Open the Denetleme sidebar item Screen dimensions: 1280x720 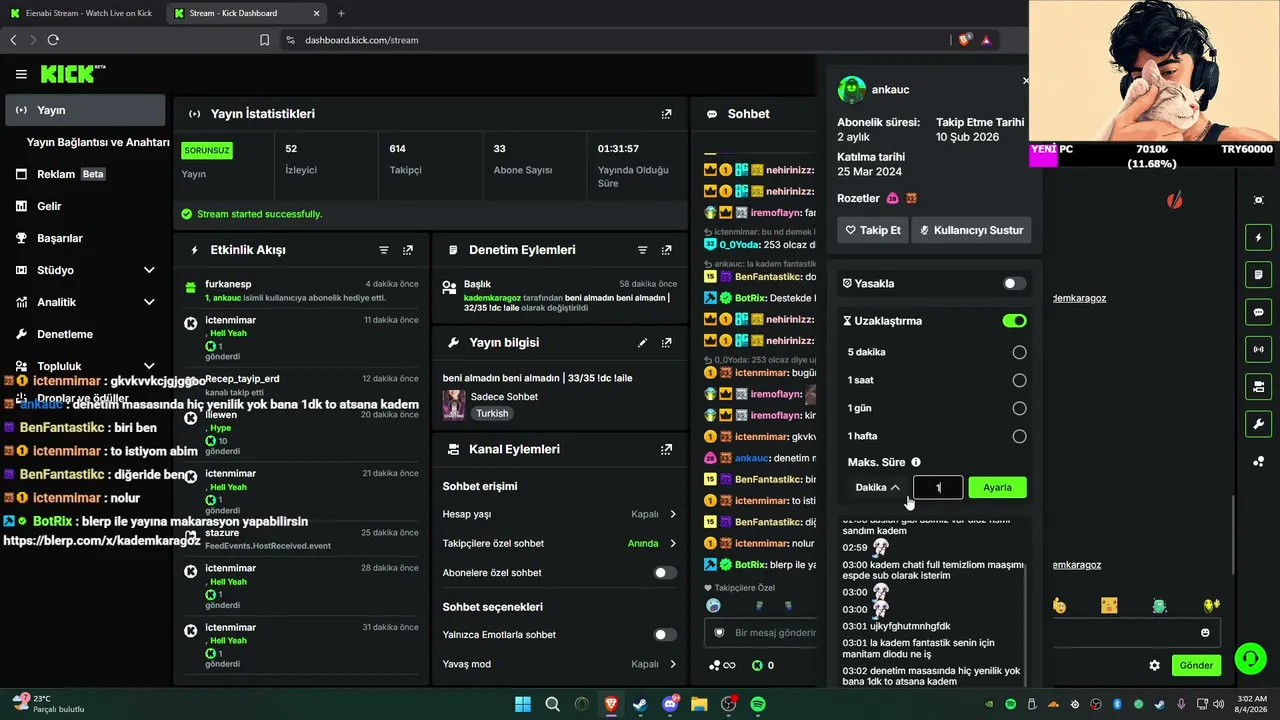(85, 334)
